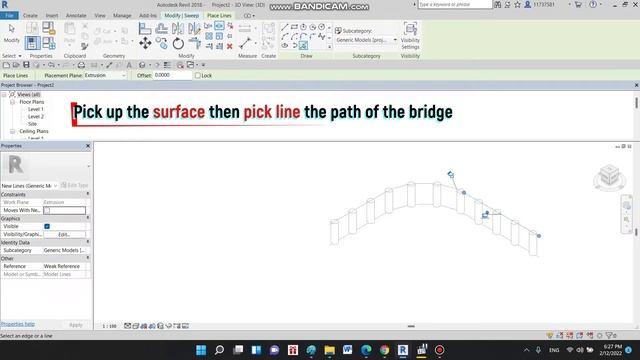Collapse the Ceiling Plans tree node

(12, 131)
